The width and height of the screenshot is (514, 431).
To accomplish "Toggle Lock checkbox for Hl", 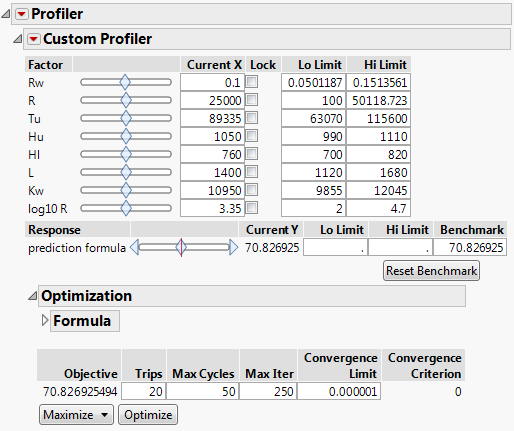I will 252,154.
